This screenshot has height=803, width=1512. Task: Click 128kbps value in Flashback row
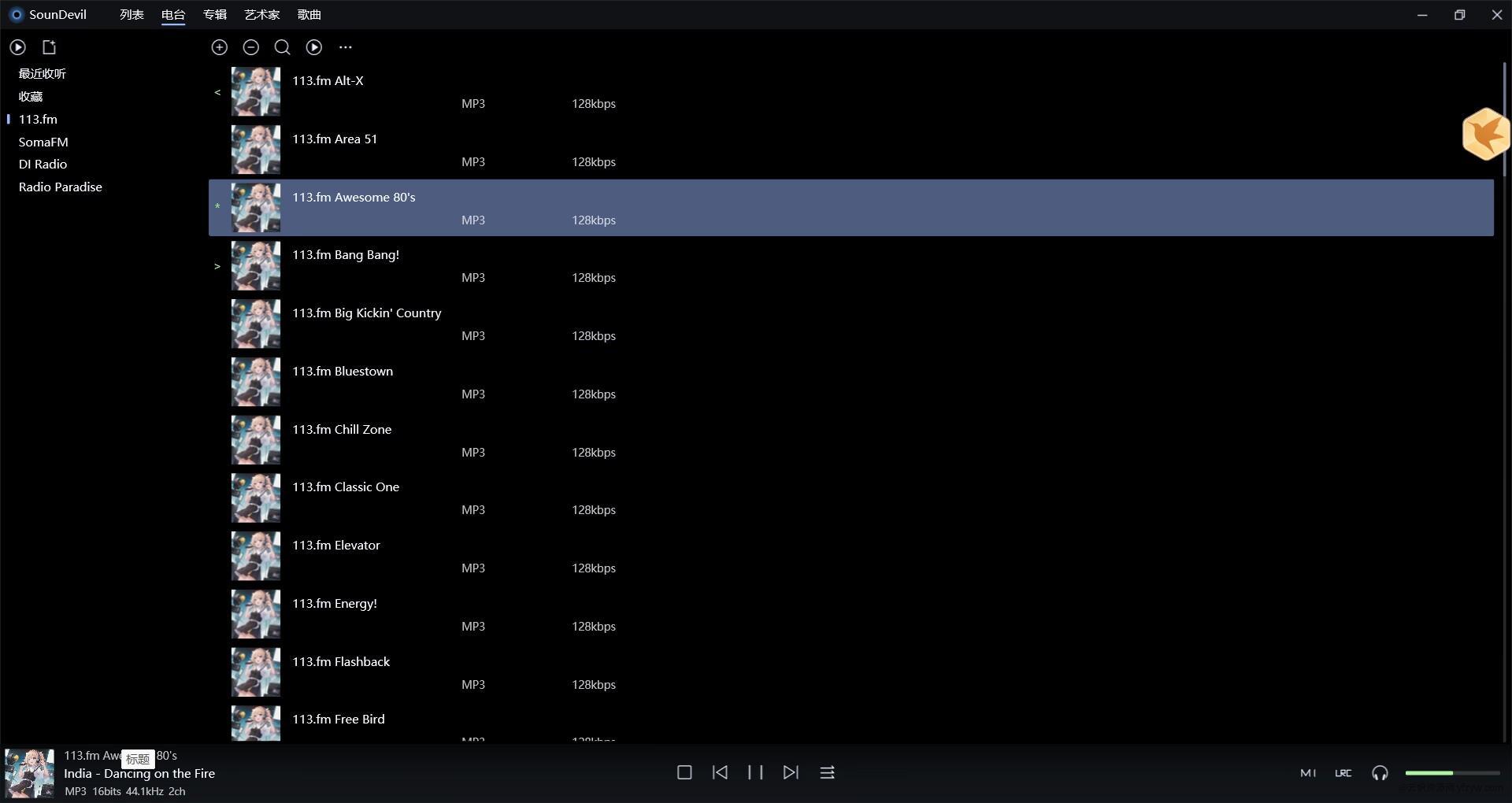pos(594,684)
